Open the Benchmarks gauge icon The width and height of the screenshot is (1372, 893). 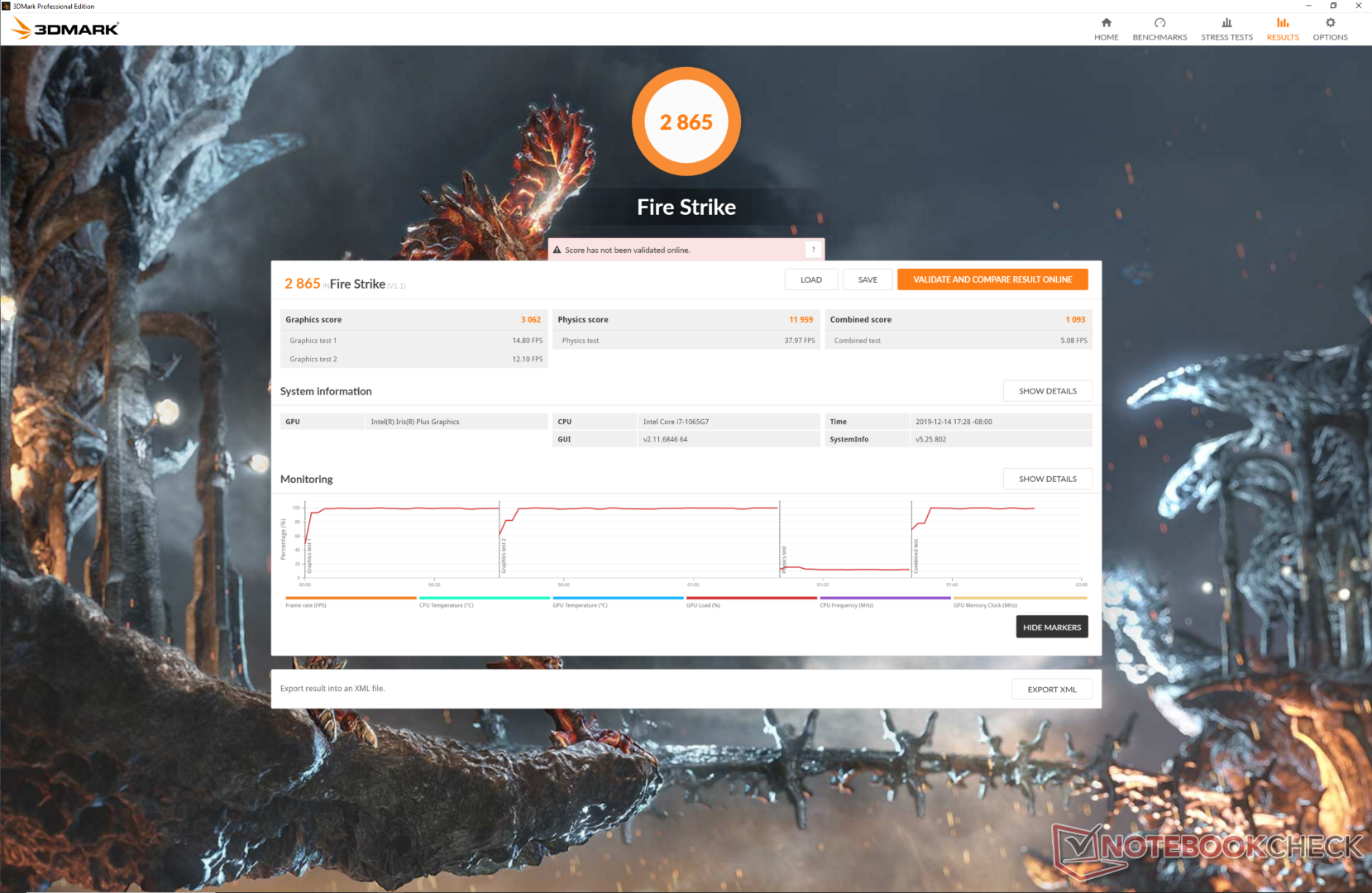1159,22
